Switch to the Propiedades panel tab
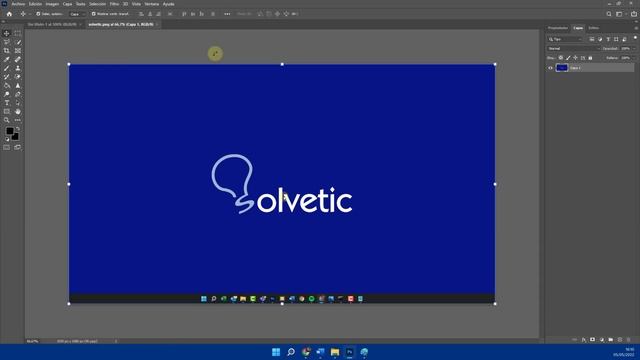The height and width of the screenshot is (360, 640). click(x=558, y=28)
